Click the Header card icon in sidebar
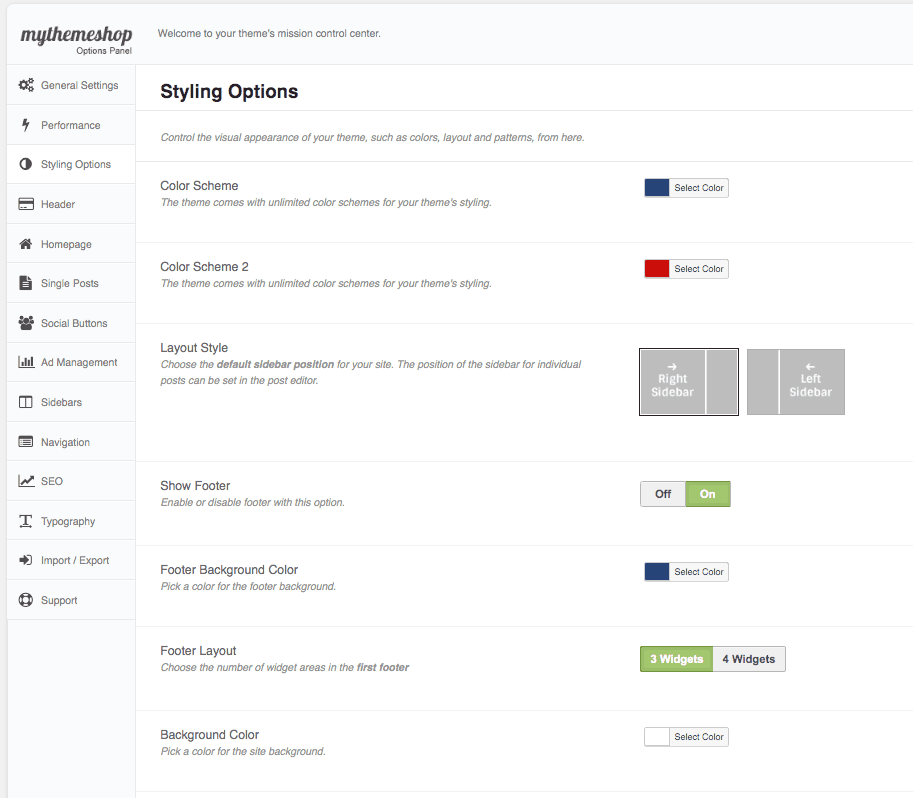The height and width of the screenshot is (798, 913). tap(26, 204)
